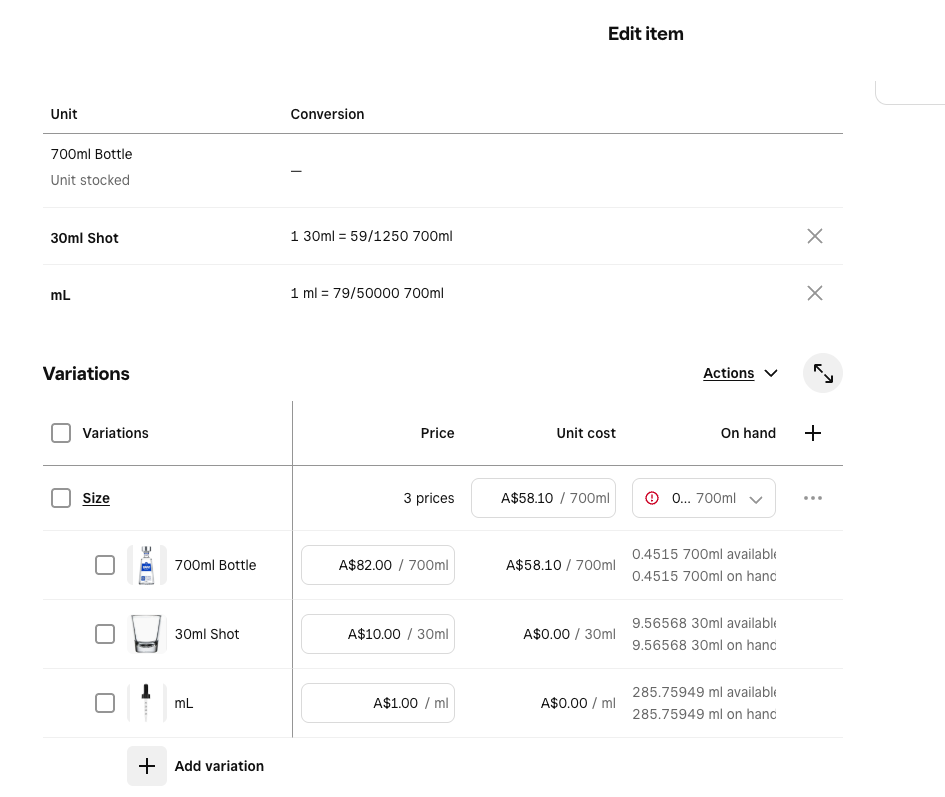
Task: Click the Unit cost column header
Action: pyautogui.click(x=586, y=433)
